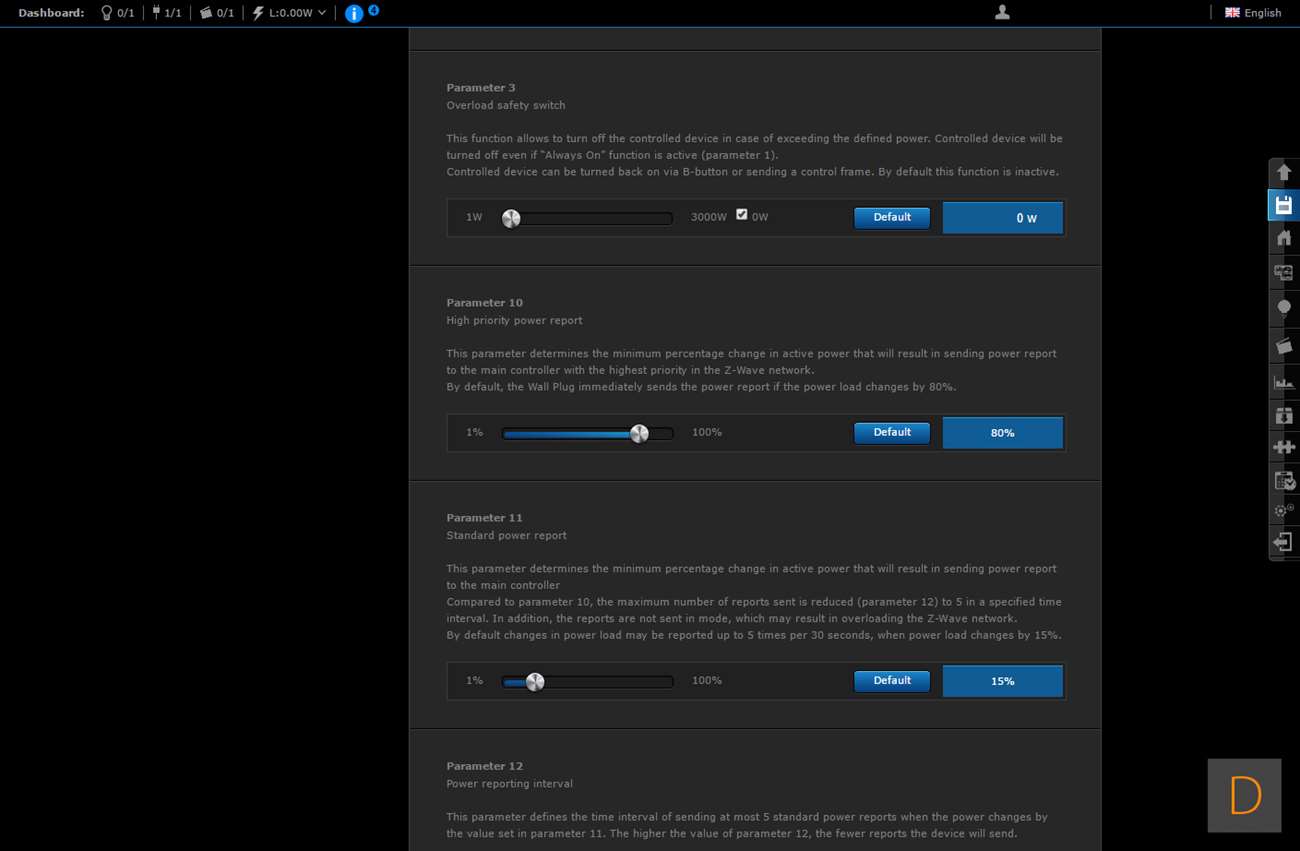The width and height of the screenshot is (1300, 851).
Task: Open the gear configuration sidebar icon
Action: 1283,511
